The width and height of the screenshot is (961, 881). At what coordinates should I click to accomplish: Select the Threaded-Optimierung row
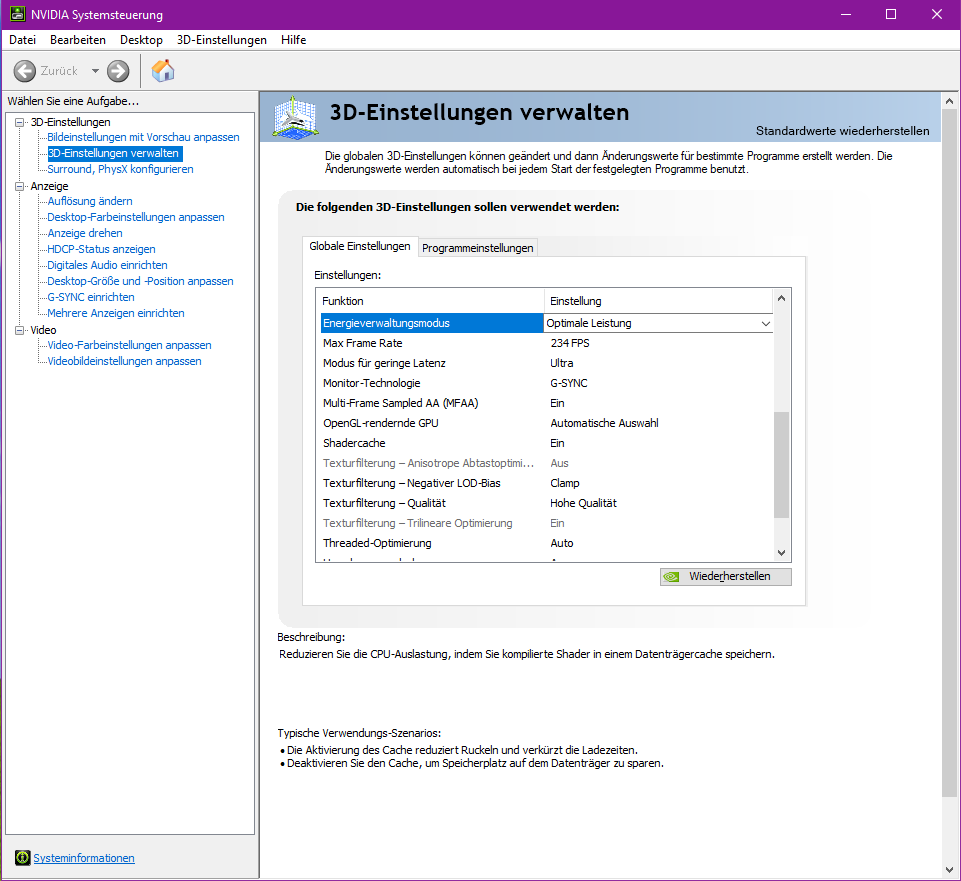[x=547, y=543]
